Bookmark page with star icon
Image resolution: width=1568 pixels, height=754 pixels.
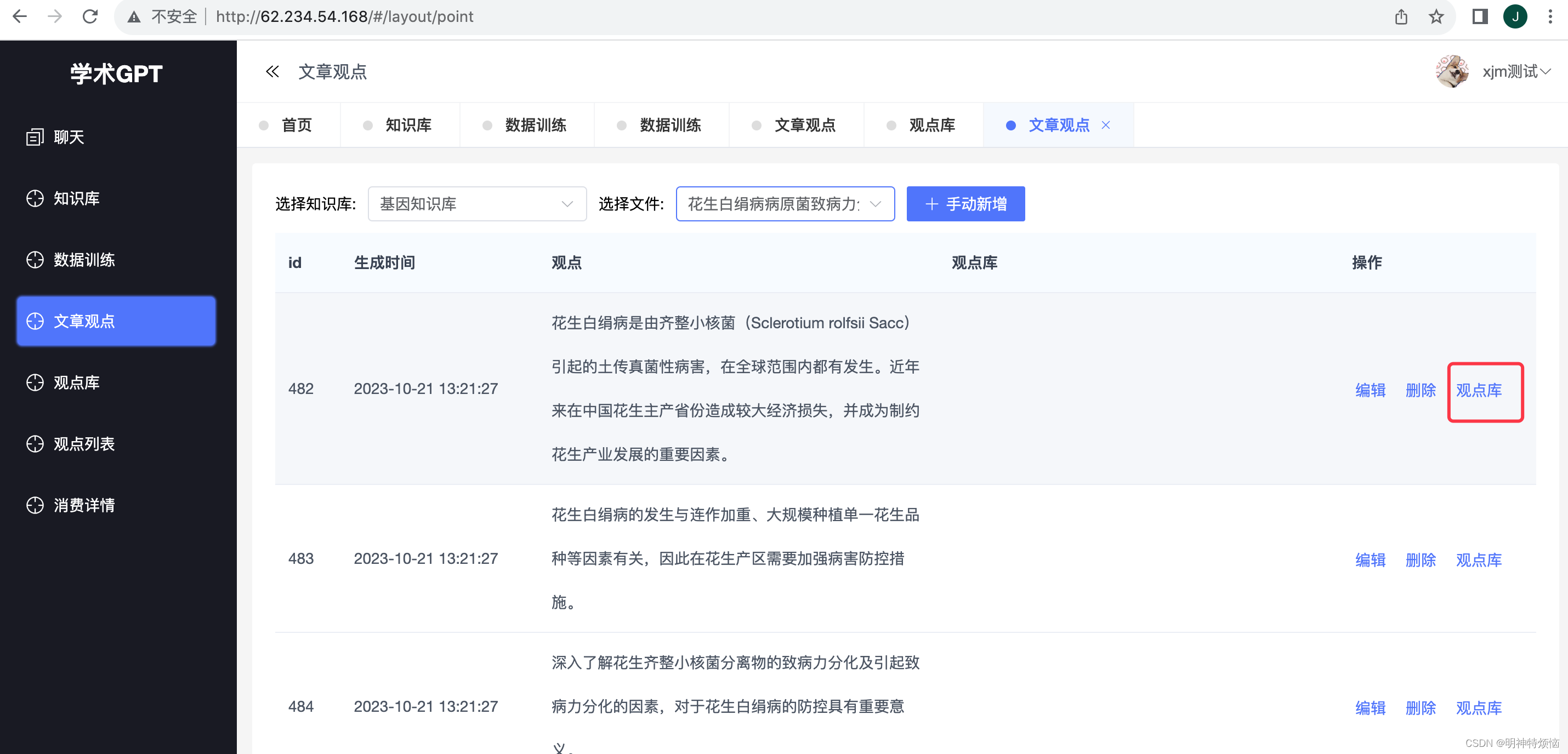click(x=1436, y=16)
